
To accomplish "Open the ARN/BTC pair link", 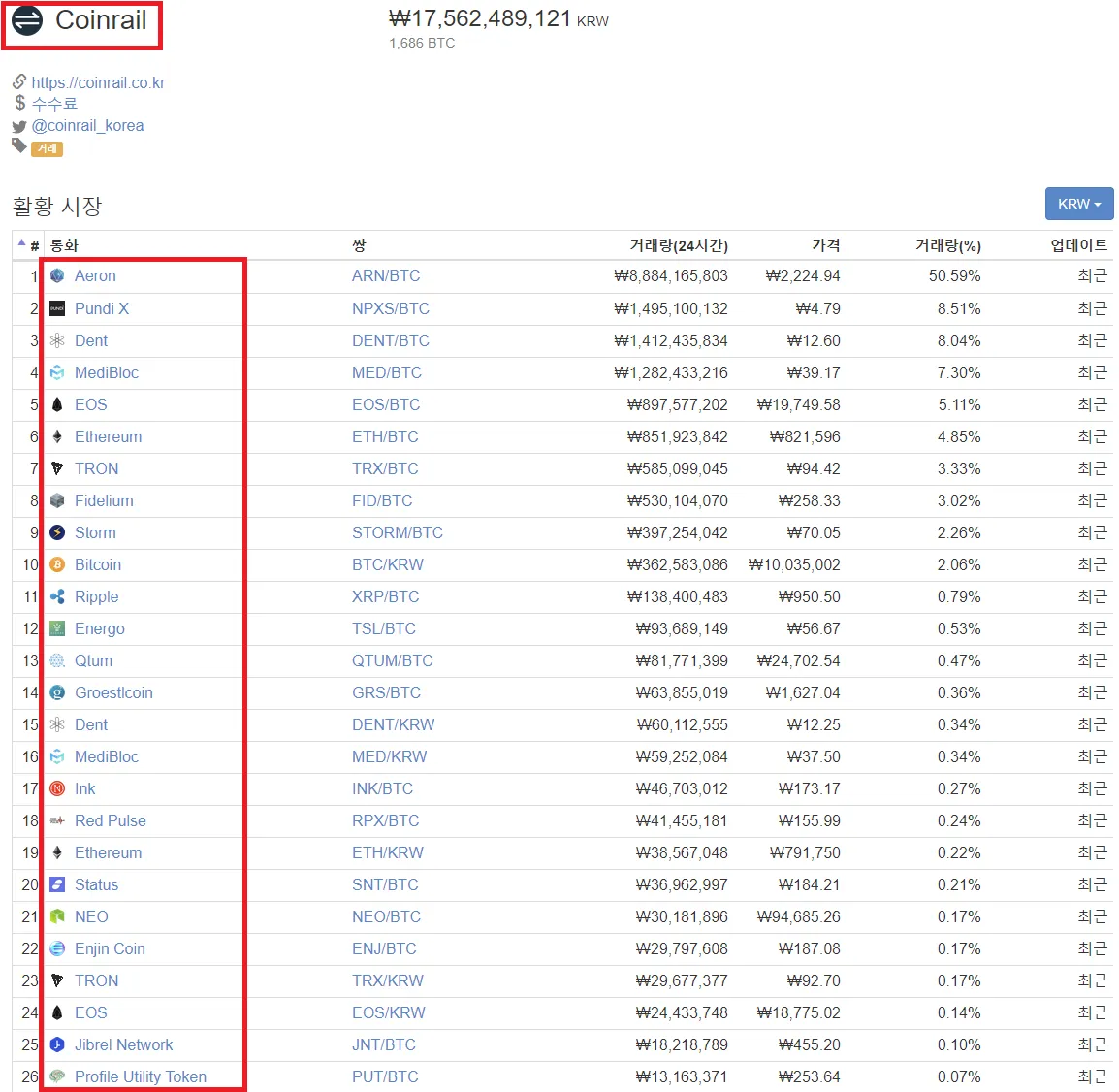I will pos(386,275).
